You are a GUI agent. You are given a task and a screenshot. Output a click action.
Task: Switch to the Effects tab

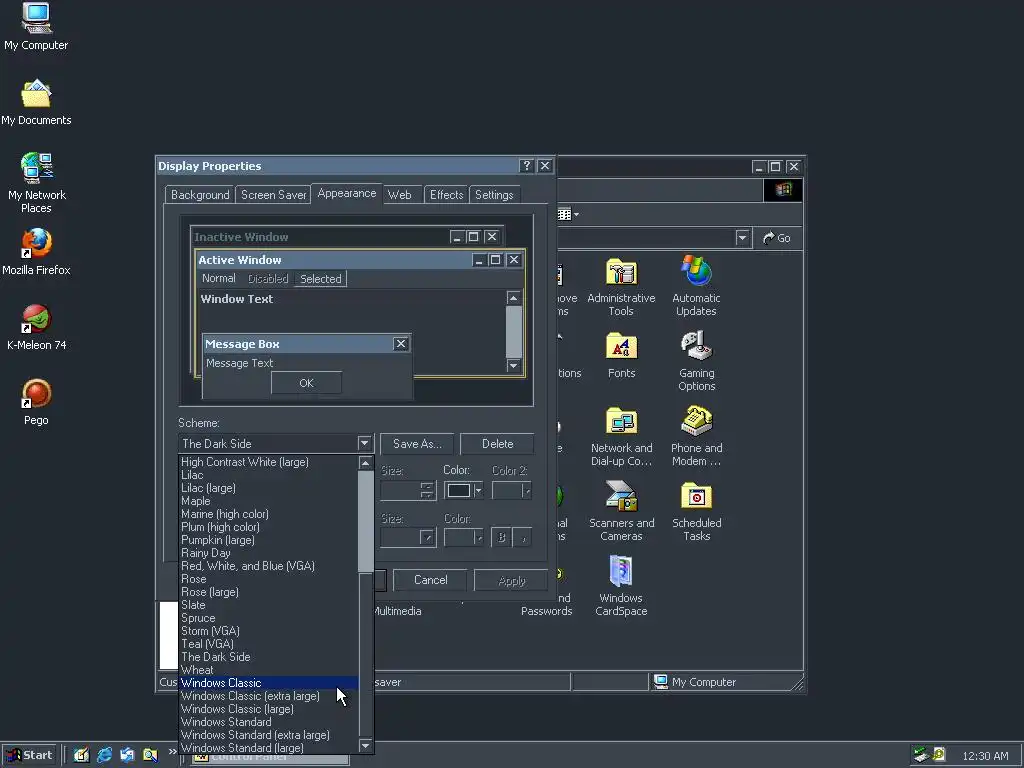point(447,195)
